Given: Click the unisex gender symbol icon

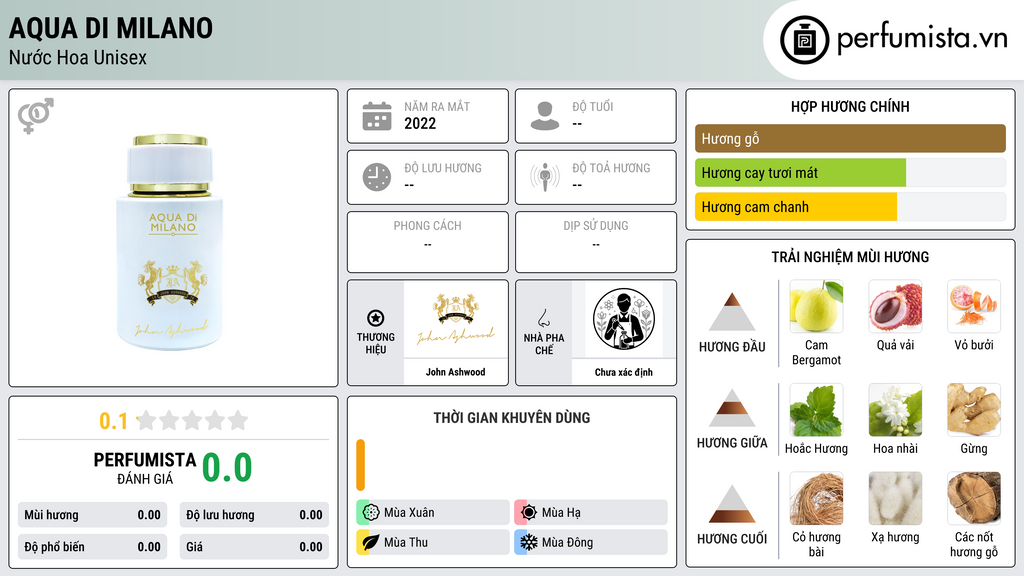Looking at the screenshot, I should coord(36,116).
